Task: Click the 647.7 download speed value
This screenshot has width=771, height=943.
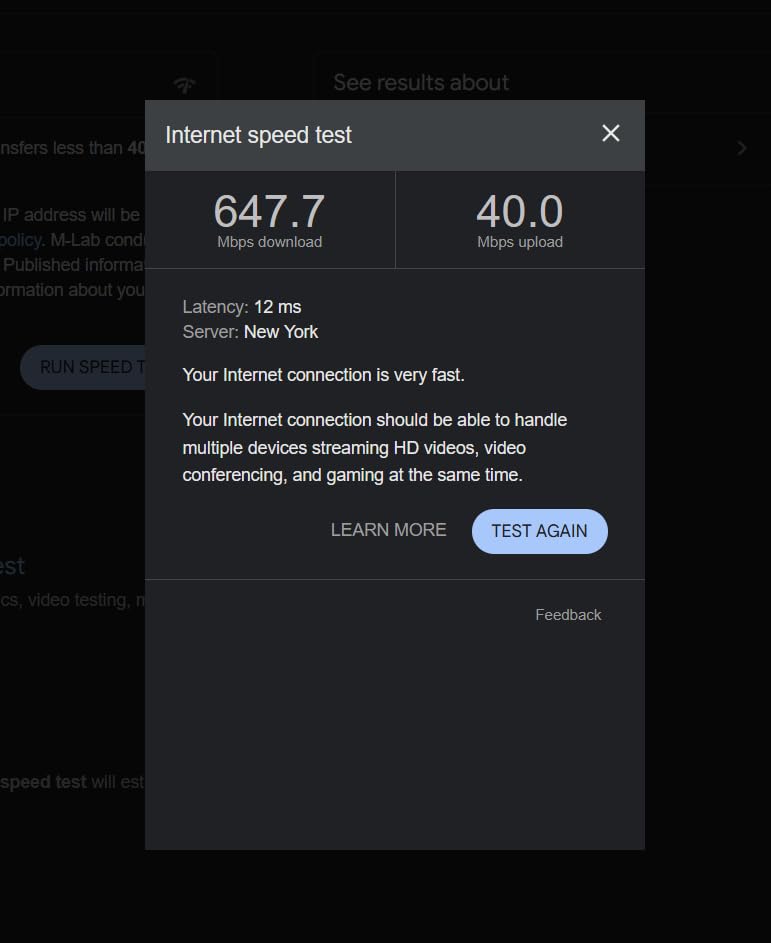Action: [x=269, y=211]
